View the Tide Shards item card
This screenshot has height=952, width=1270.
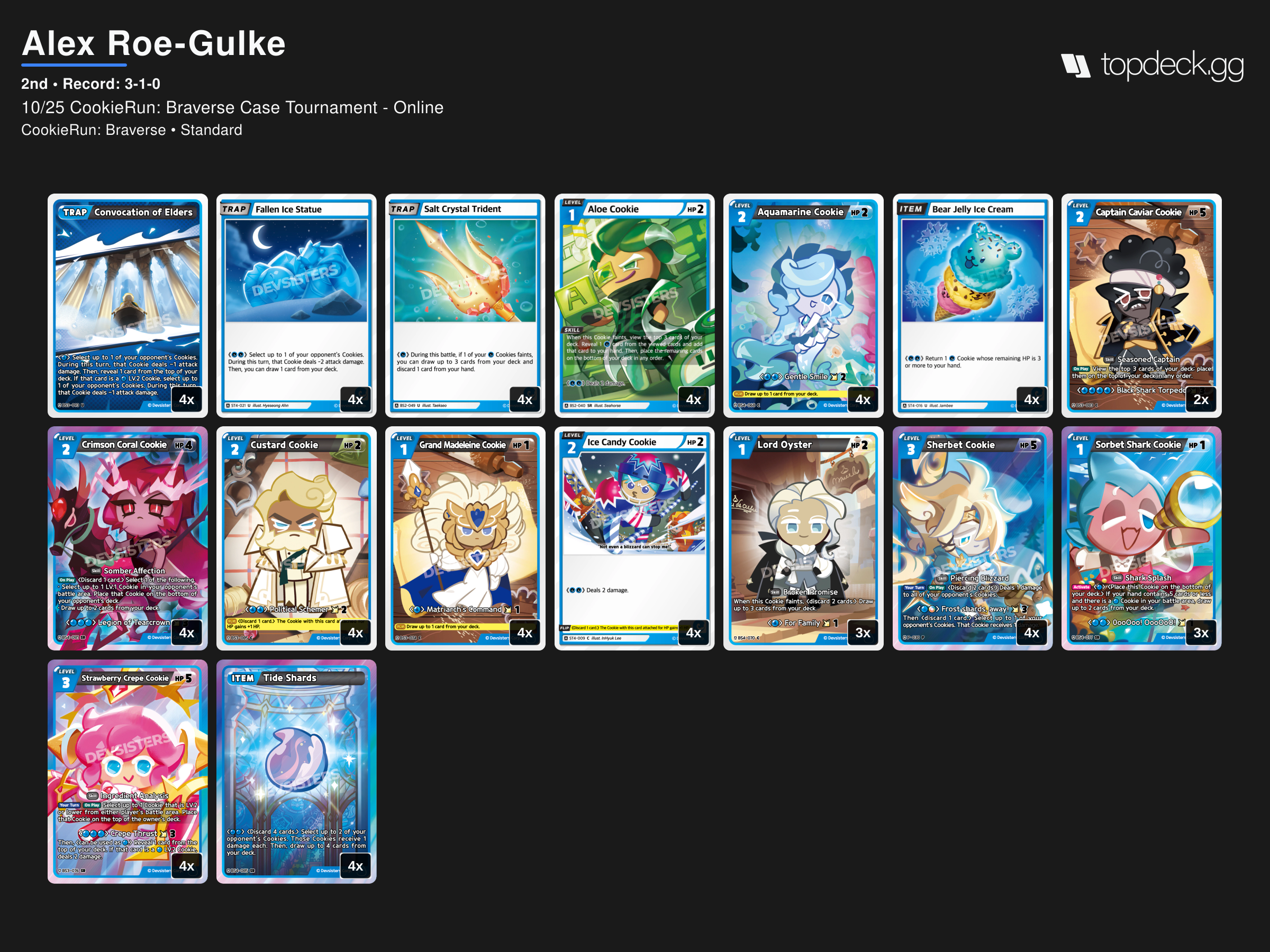point(296,771)
